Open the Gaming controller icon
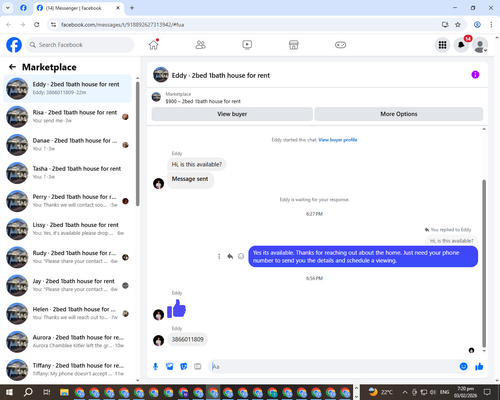Screen dimensions: 500x400 tap(340, 45)
